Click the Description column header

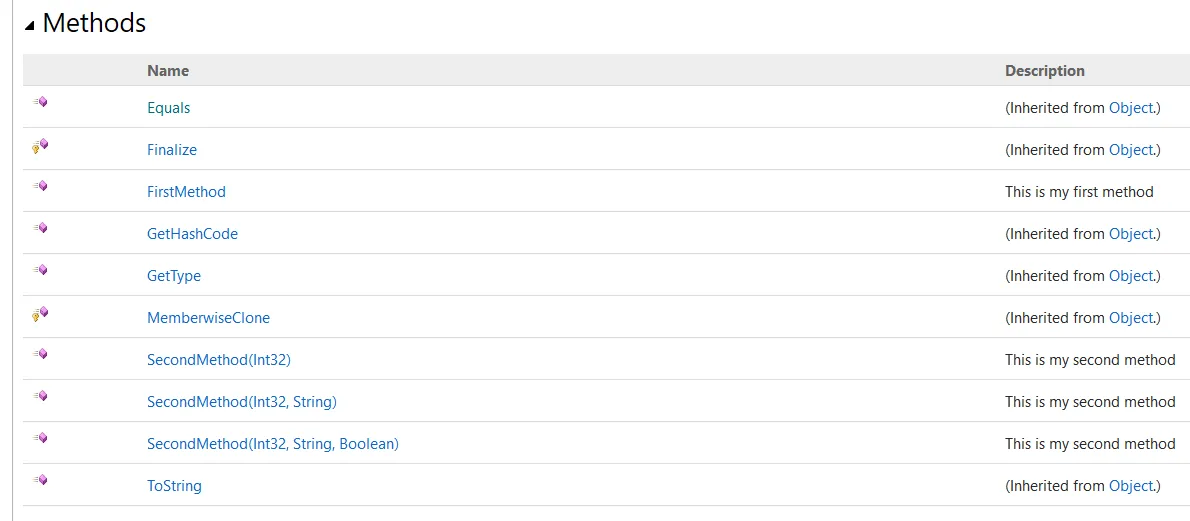pos(1044,71)
